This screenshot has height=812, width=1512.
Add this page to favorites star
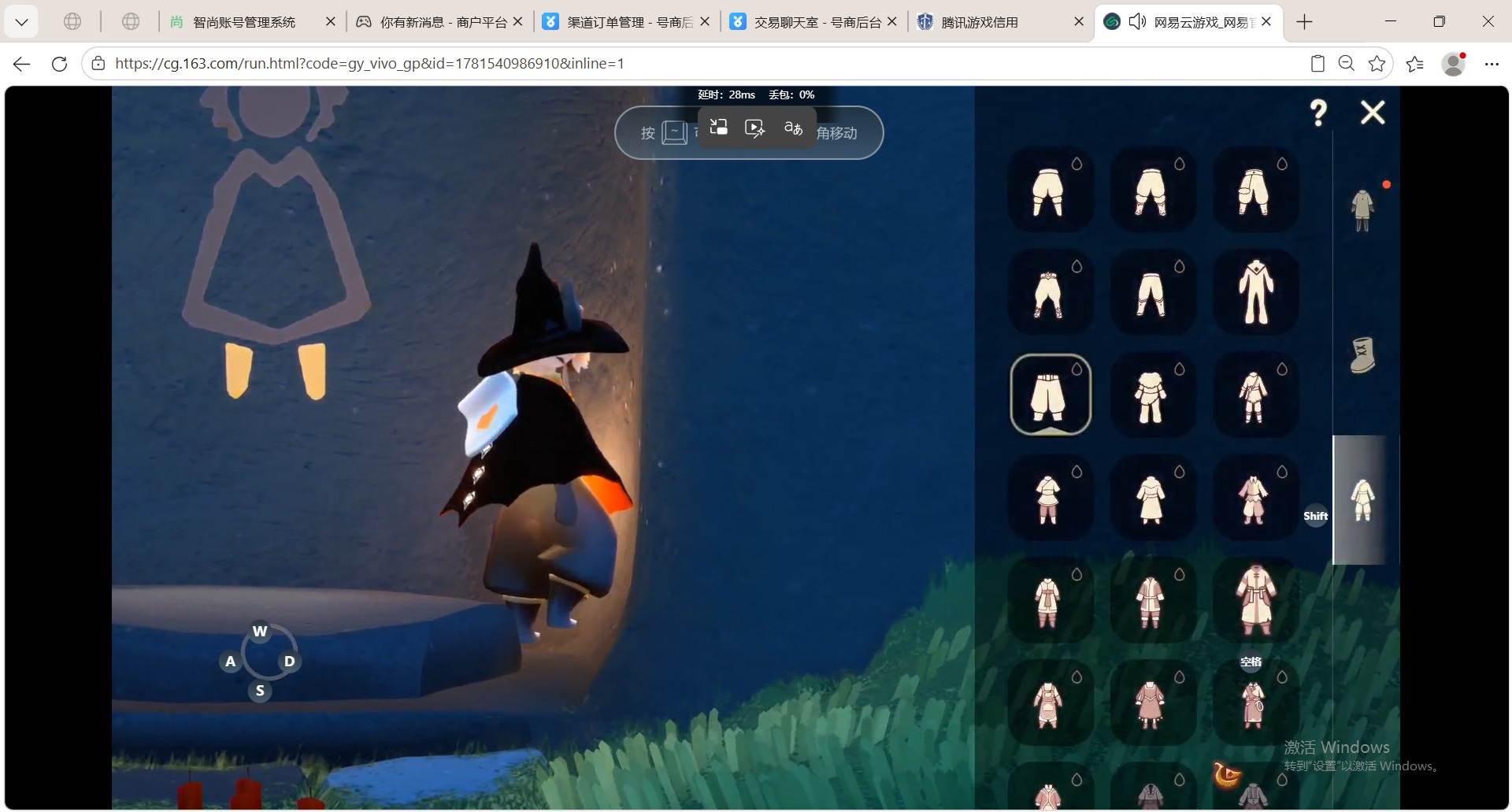[1377, 64]
